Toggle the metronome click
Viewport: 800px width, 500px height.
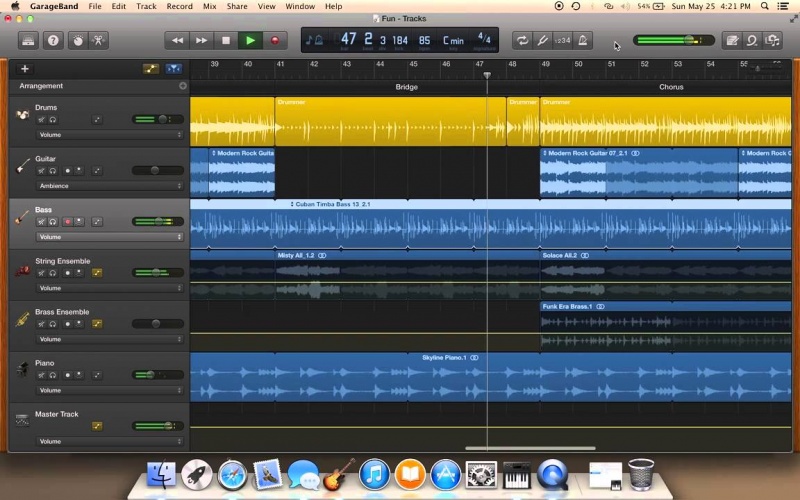[x=584, y=41]
